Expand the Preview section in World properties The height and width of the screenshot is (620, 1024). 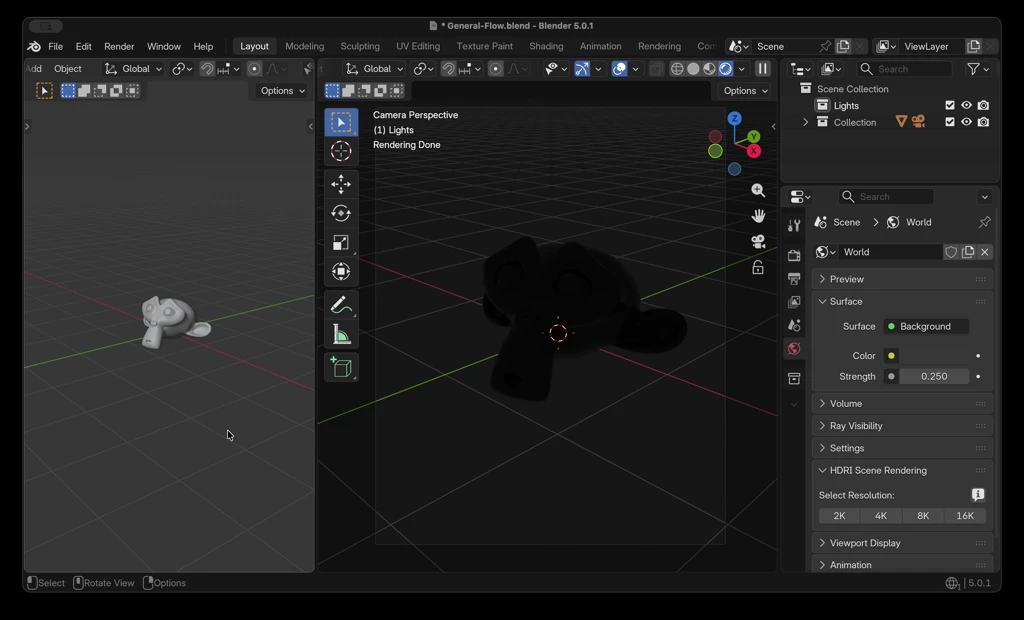[850, 278]
